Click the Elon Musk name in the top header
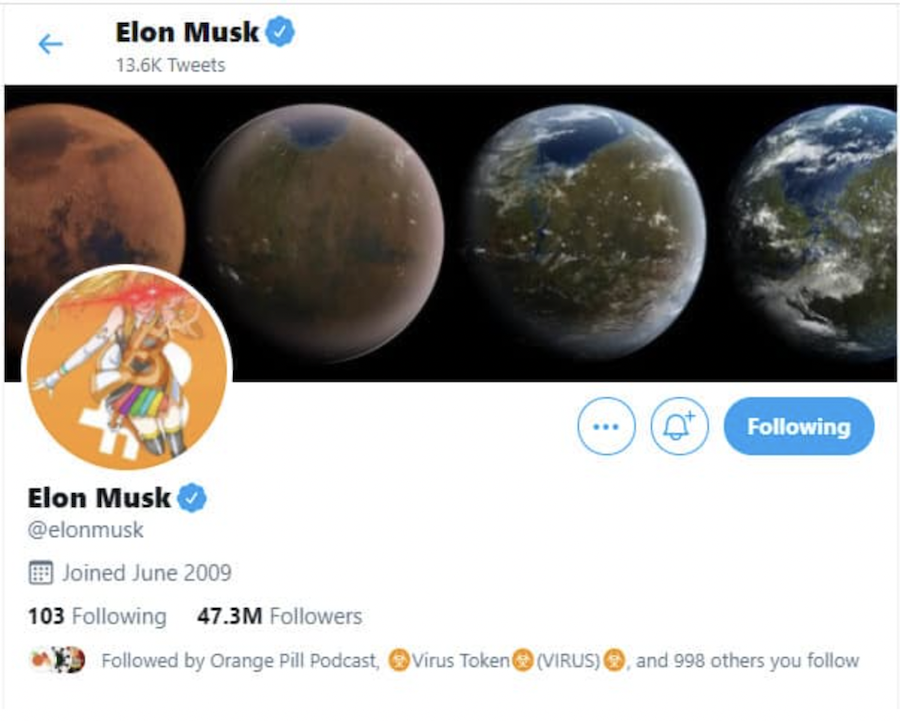The height and width of the screenshot is (721, 900). click(x=187, y=32)
